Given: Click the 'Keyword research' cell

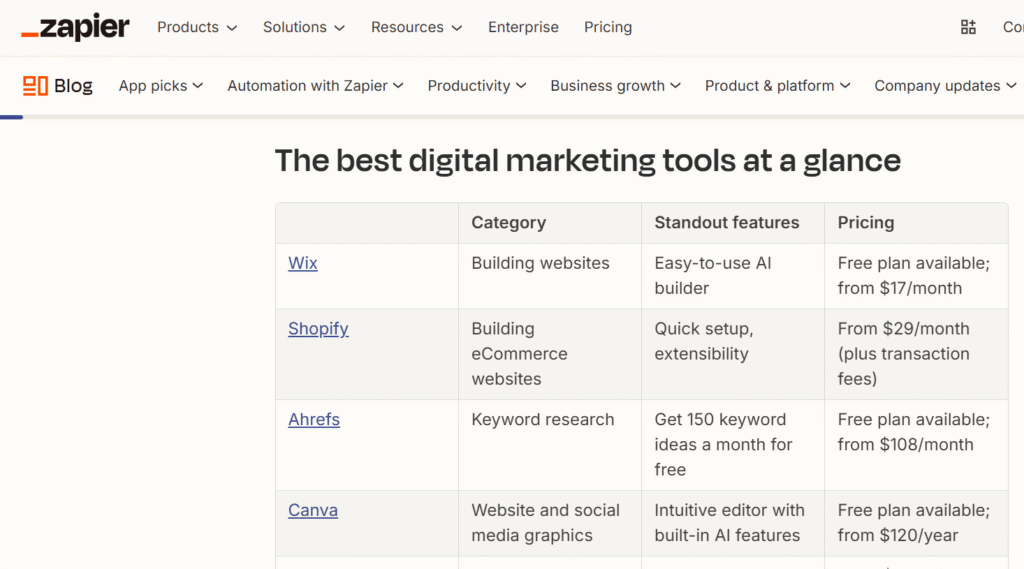Looking at the screenshot, I should click(550, 445).
